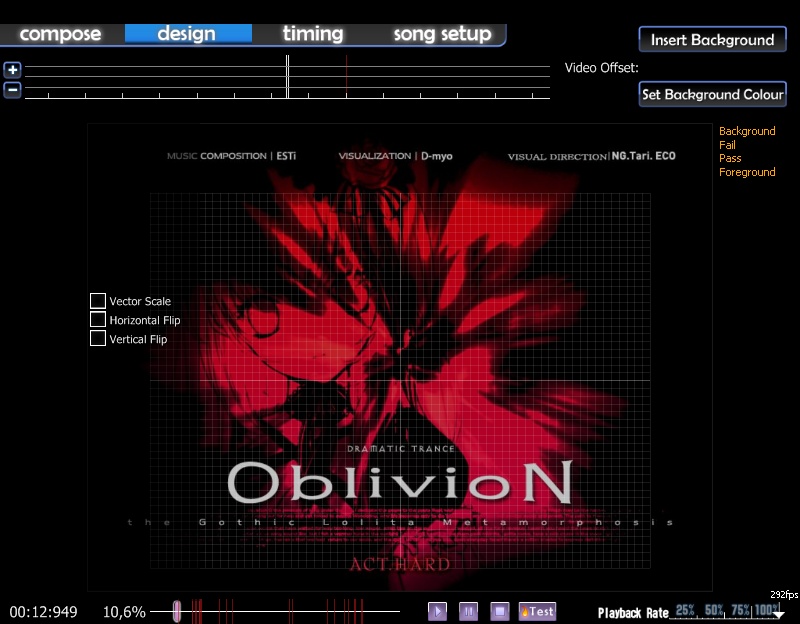Click the red marker in upper timeline
Screen dimensions: 800x624
pos(346,77)
